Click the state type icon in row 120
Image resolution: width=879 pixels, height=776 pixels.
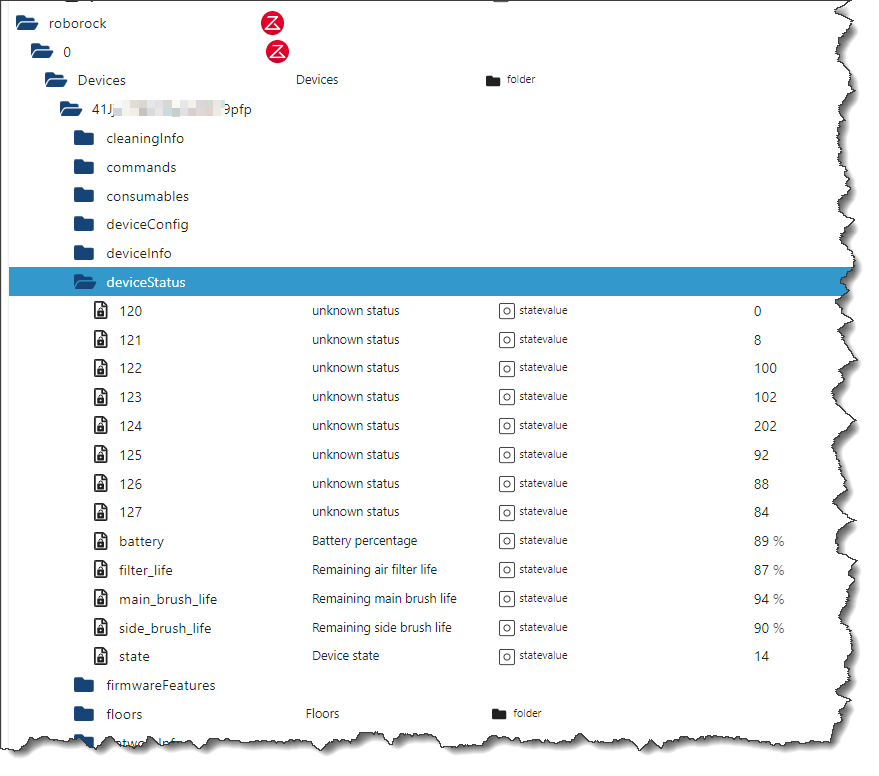point(506,311)
